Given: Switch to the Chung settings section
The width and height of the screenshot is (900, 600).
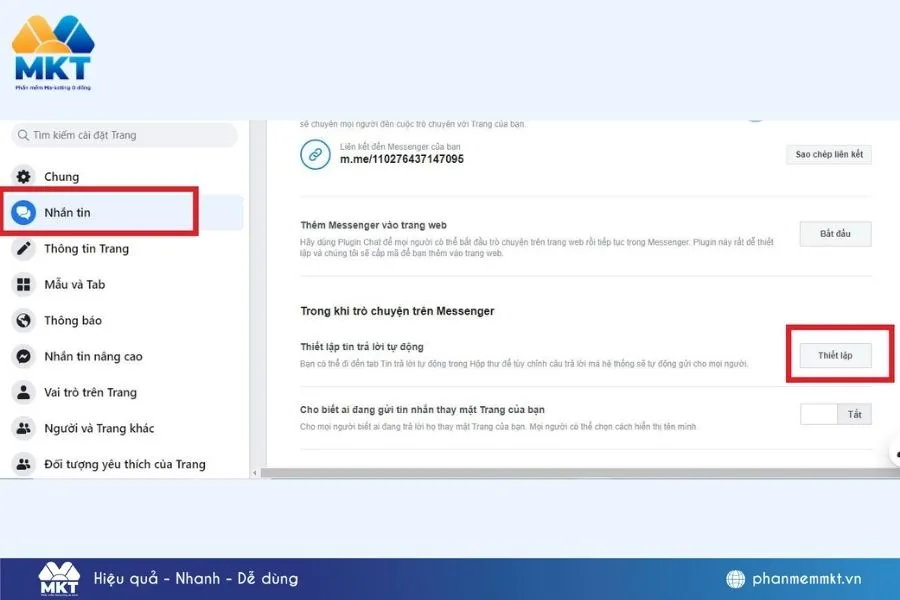Looking at the screenshot, I should click(x=62, y=176).
